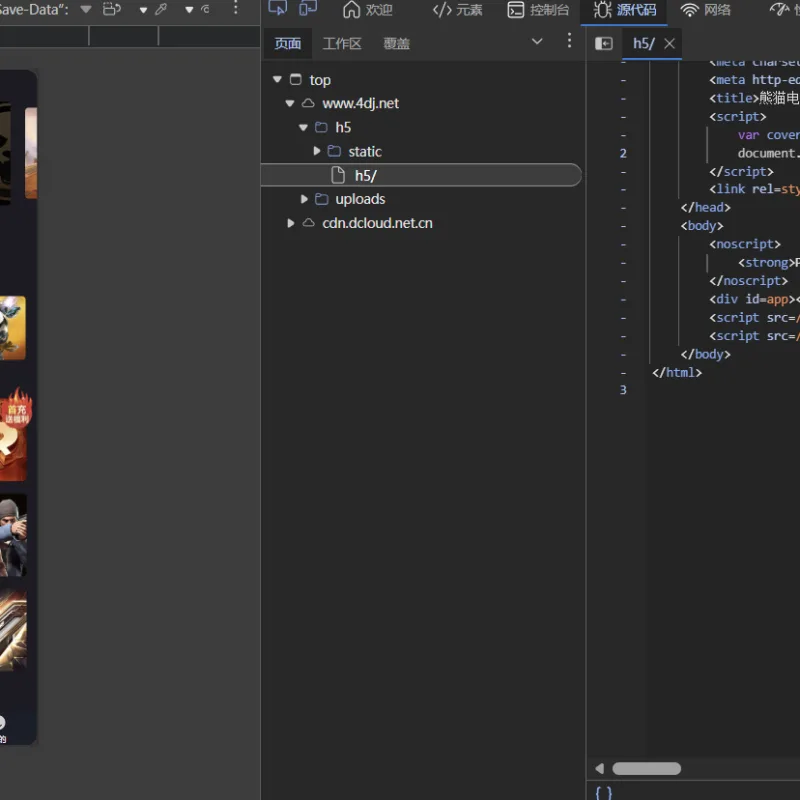Close the h5/ editor tab
This screenshot has width=800, height=800.
669,44
